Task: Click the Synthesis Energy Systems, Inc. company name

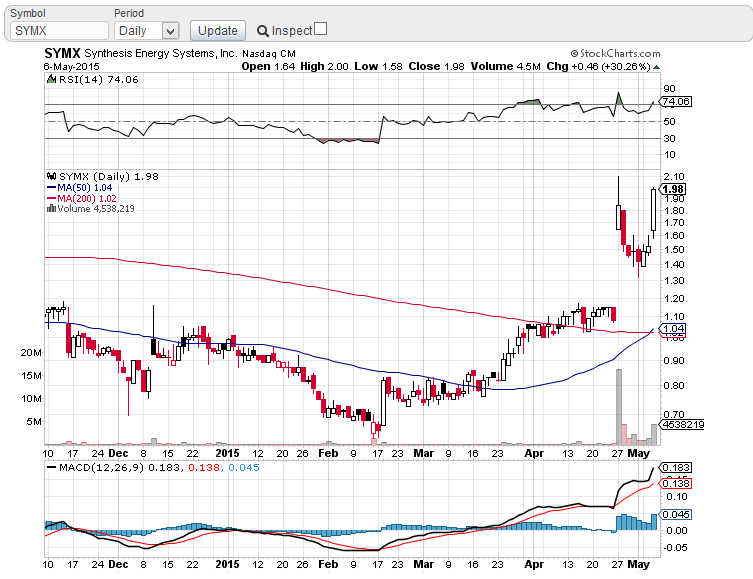Action: tap(161, 53)
